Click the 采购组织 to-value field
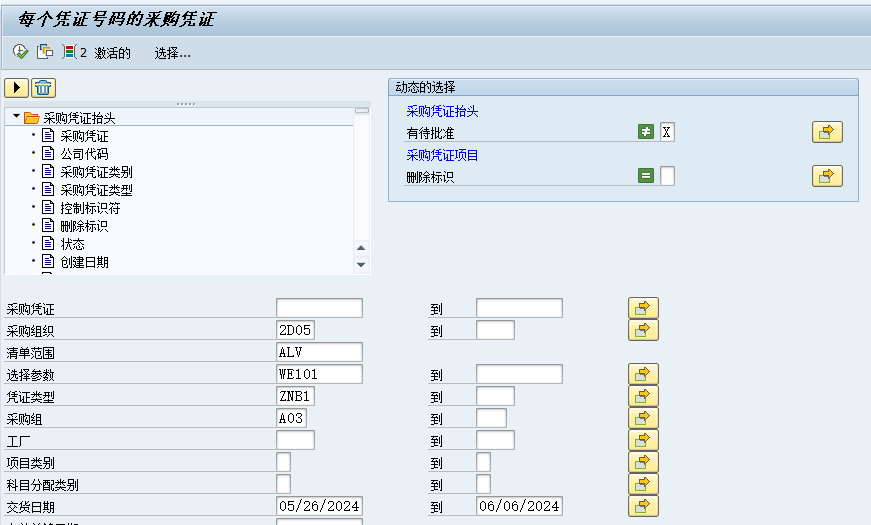871x525 pixels. click(495, 330)
